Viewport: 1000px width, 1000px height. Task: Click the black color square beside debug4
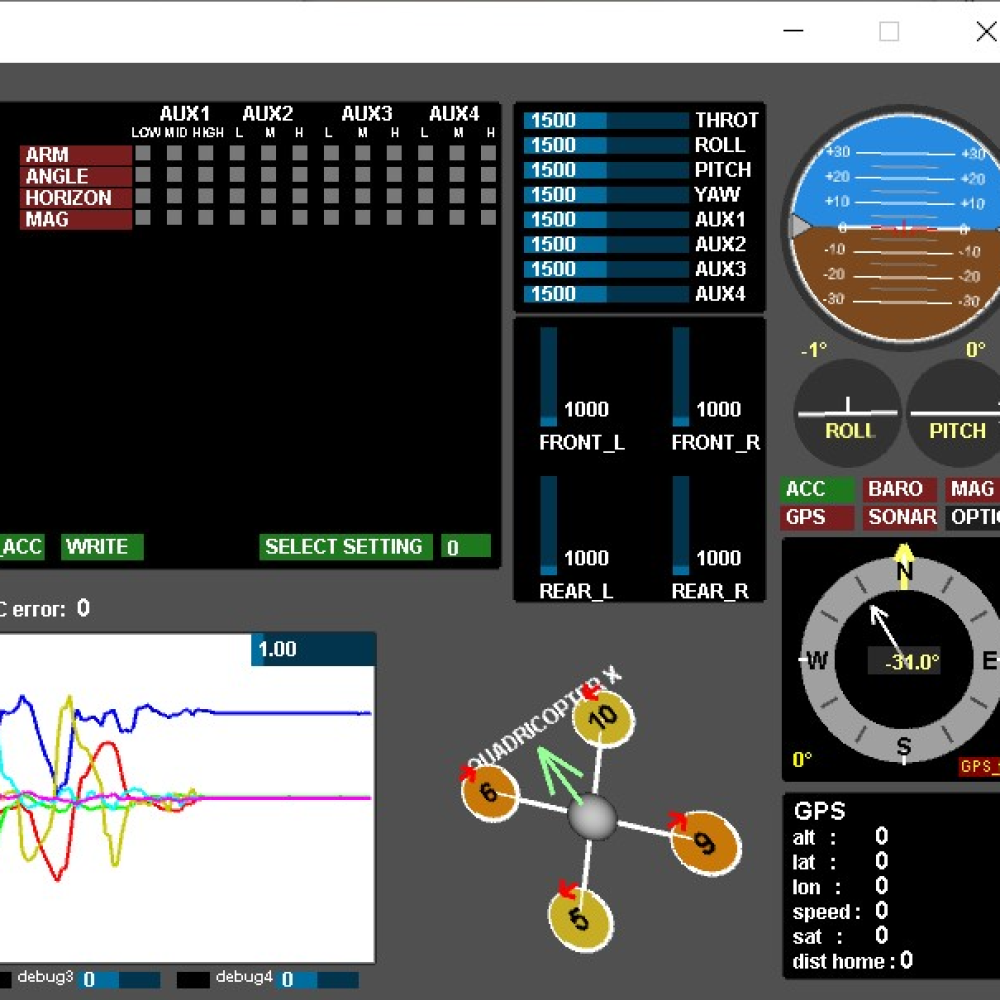click(x=193, y=980)
